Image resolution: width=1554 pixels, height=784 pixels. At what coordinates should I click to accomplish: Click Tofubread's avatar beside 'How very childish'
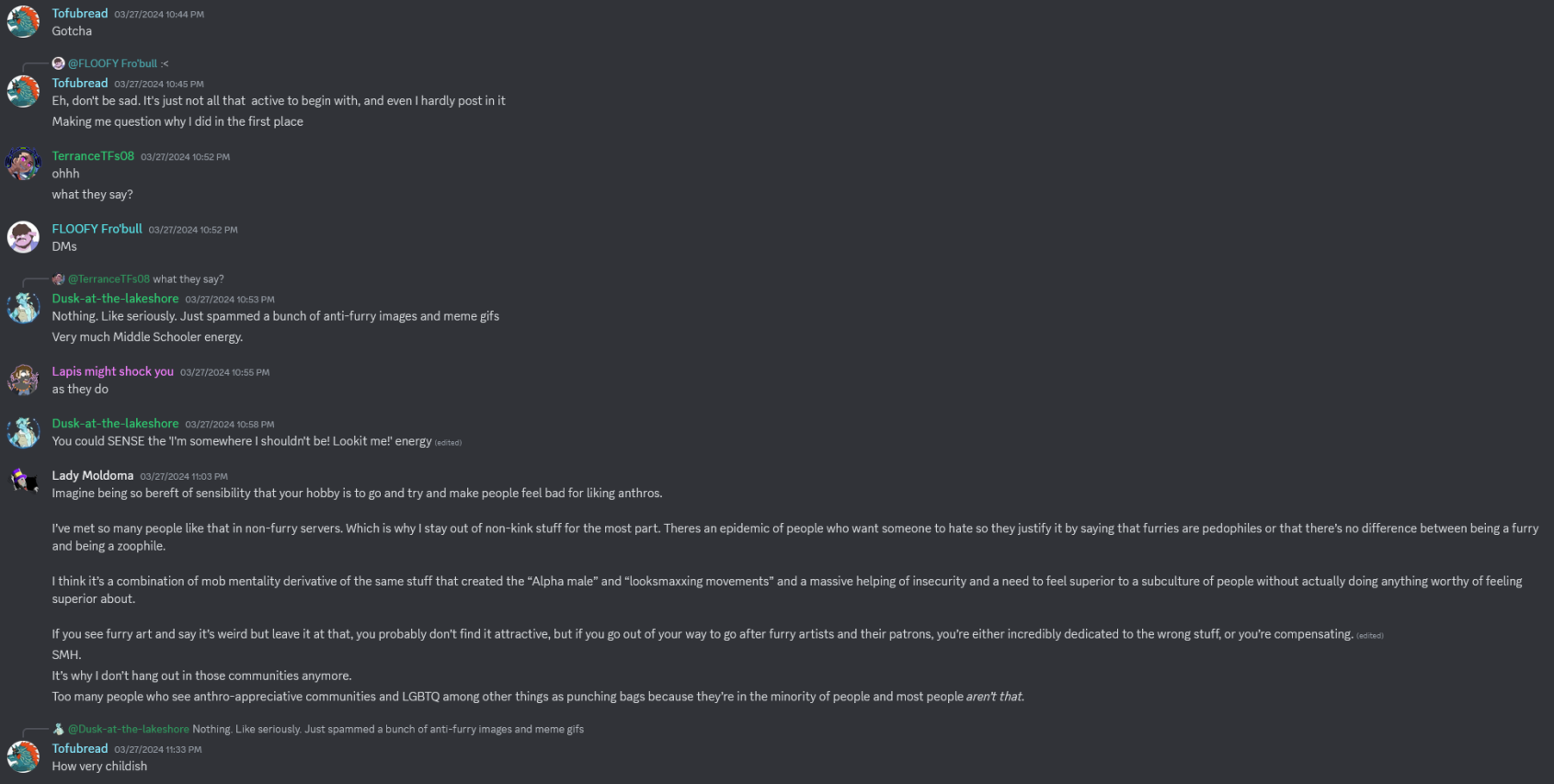23,757
